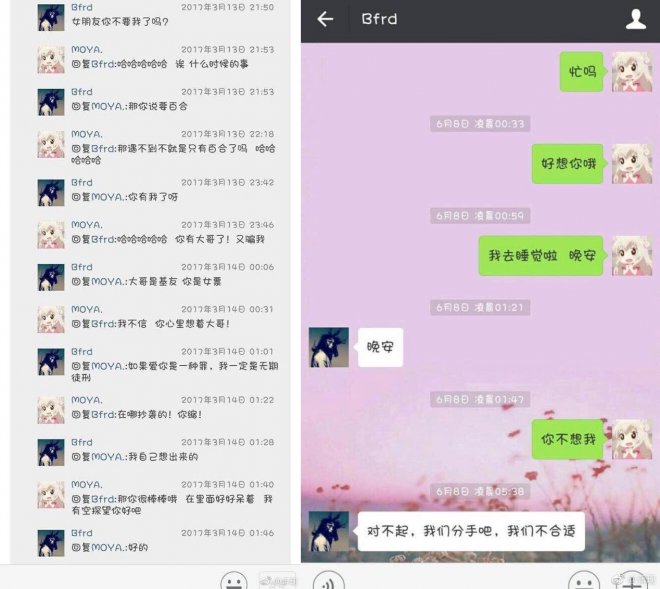Select the 我去睡觉啦 晚安 message bubble
Image resolution: width=660 pixels, height=589 pixels.
pos(542,256)
